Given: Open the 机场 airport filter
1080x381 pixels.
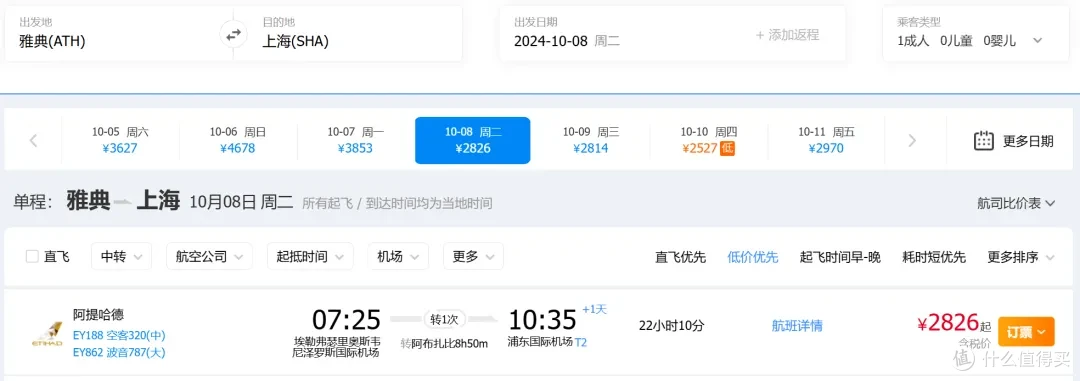Looking at the screenshot, I should (398, 256).
